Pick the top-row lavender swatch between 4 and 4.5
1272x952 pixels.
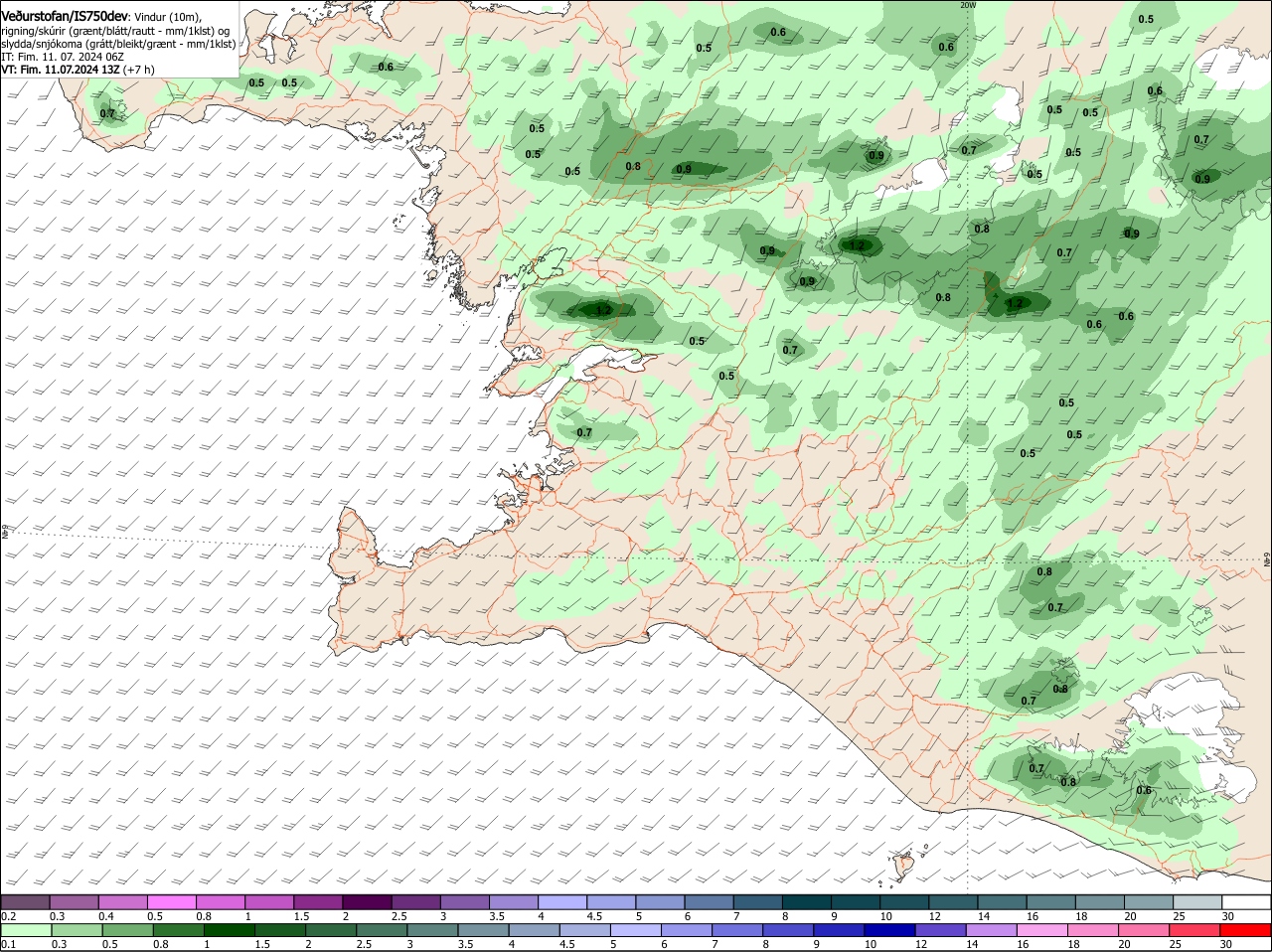coord(562,901)
